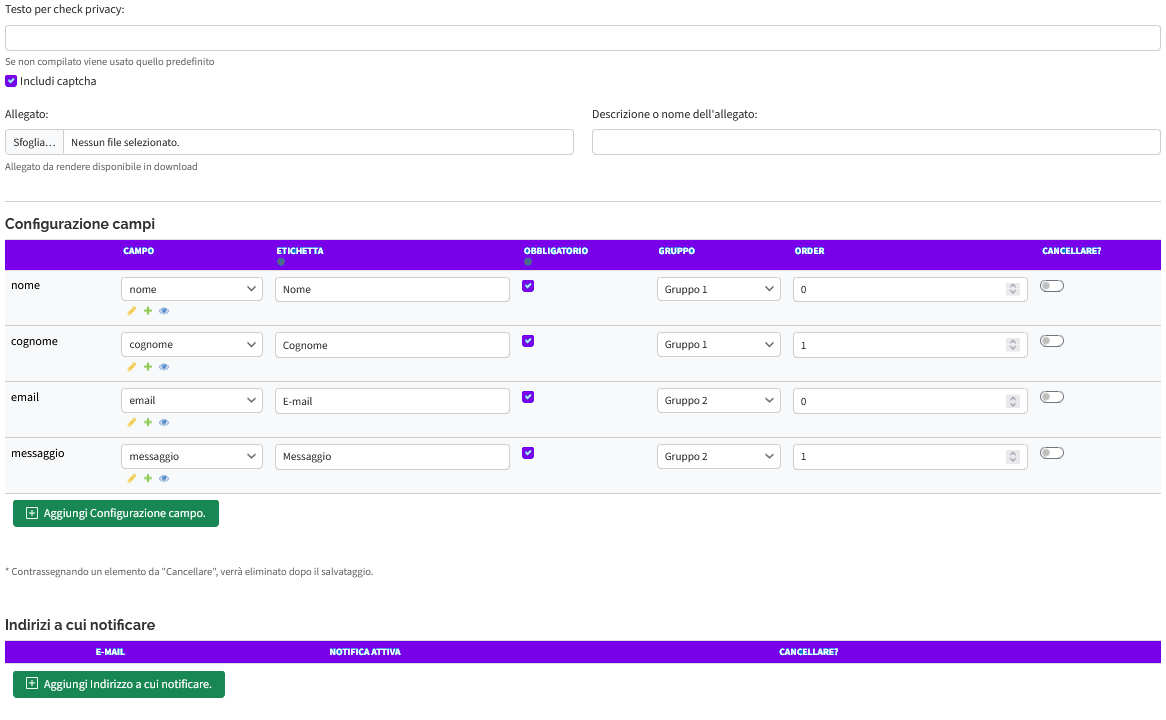Click the CAMPO column header
Image resolution: width=1166 pixels, height=720 pixels.
[x=138, y=251]
